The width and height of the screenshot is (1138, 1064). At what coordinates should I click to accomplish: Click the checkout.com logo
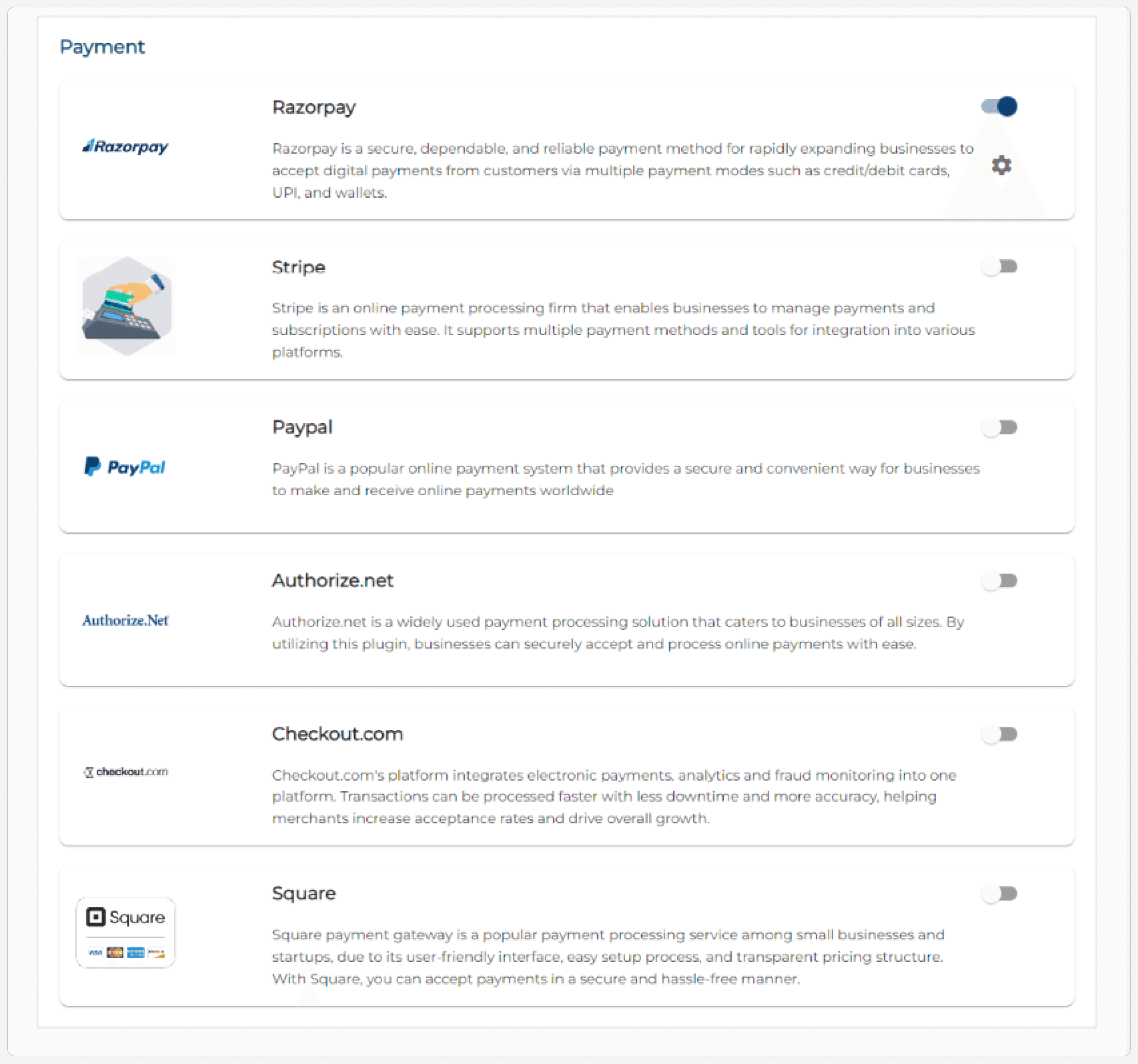(x=126, y=772)
